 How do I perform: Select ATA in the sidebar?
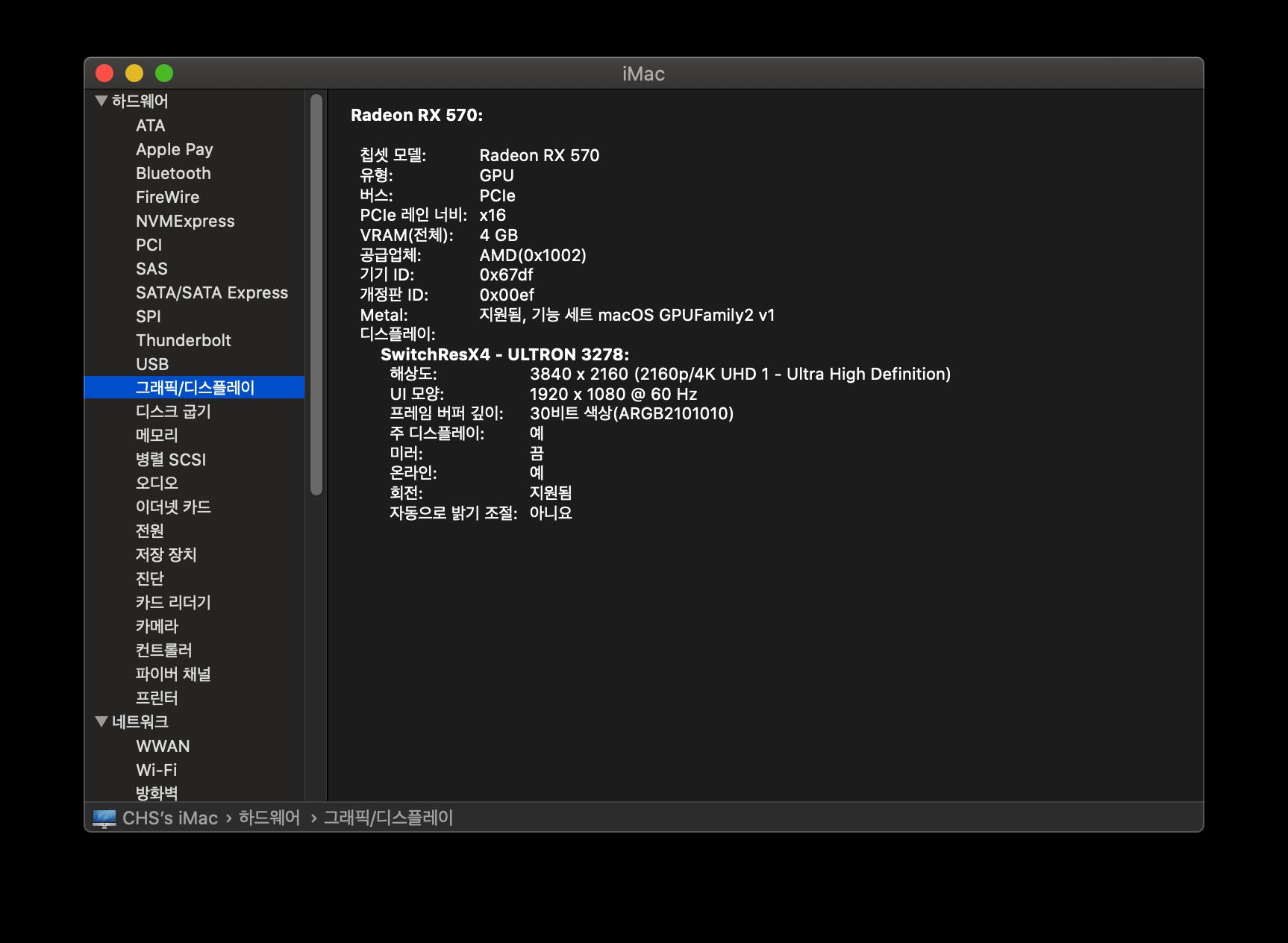click(x=151, y=125)
